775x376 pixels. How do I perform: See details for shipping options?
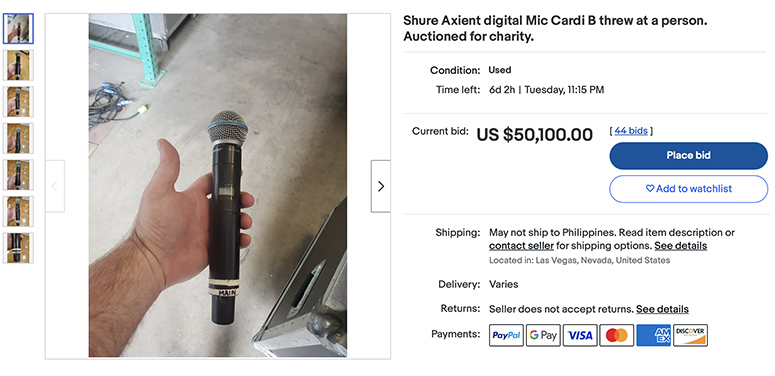click(x=681, y=246)
